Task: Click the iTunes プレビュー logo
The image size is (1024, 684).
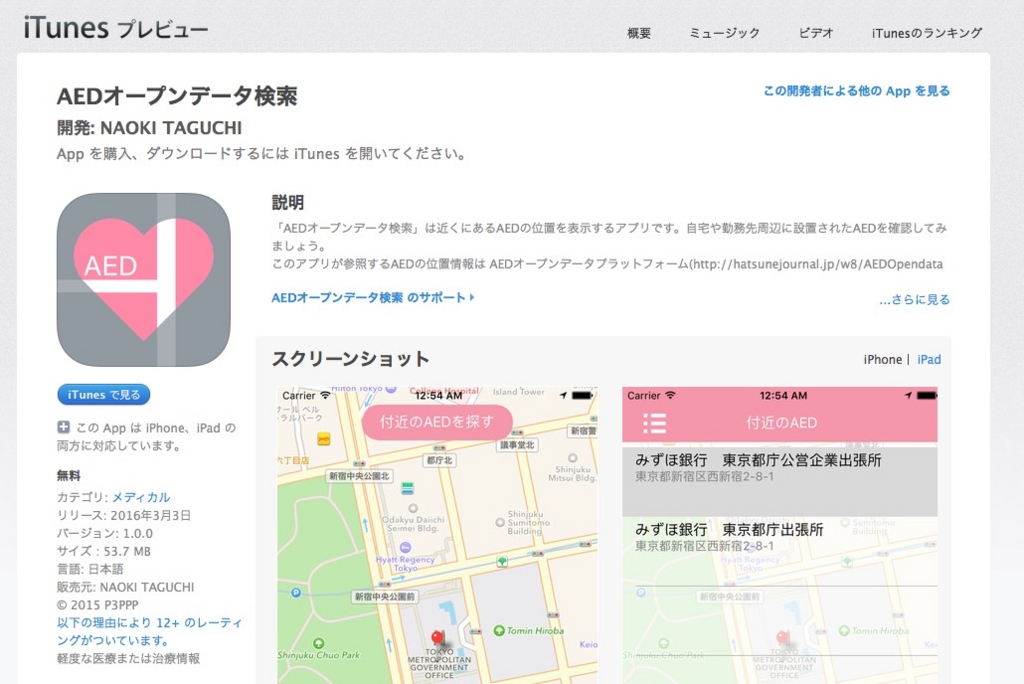Action: [116, 28]
